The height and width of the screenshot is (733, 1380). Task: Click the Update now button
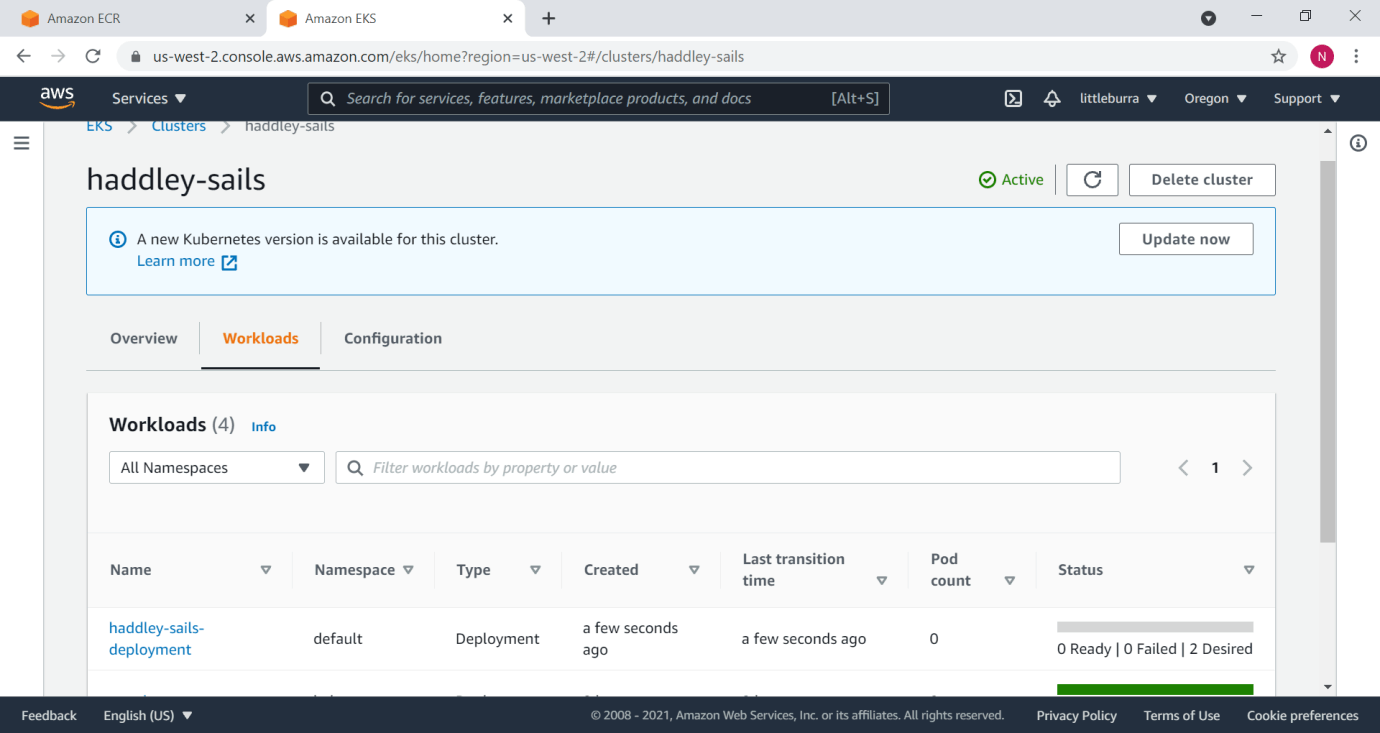point(1185,239)
